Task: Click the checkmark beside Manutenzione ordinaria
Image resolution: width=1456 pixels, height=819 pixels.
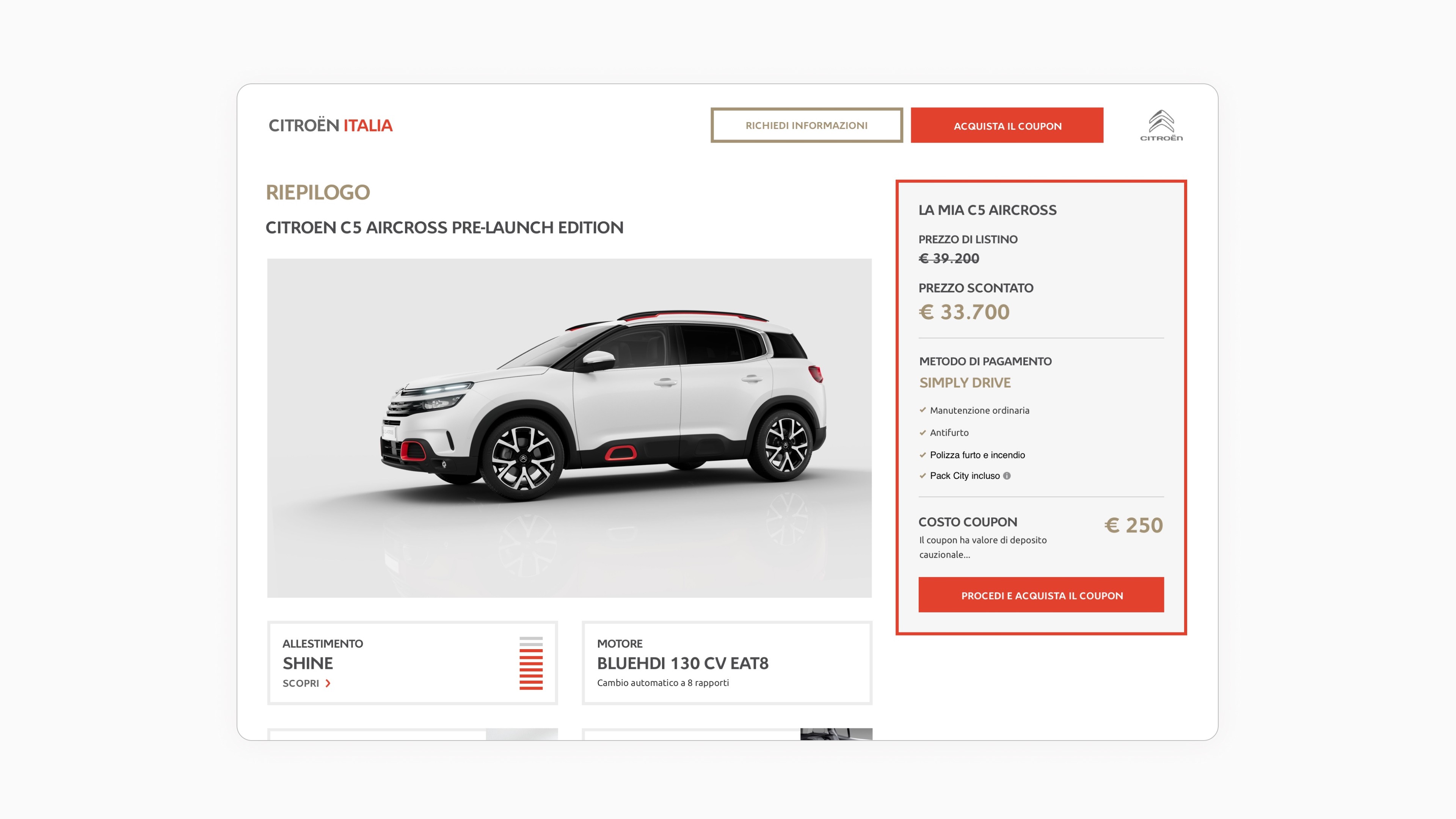Action: [923, 410]
